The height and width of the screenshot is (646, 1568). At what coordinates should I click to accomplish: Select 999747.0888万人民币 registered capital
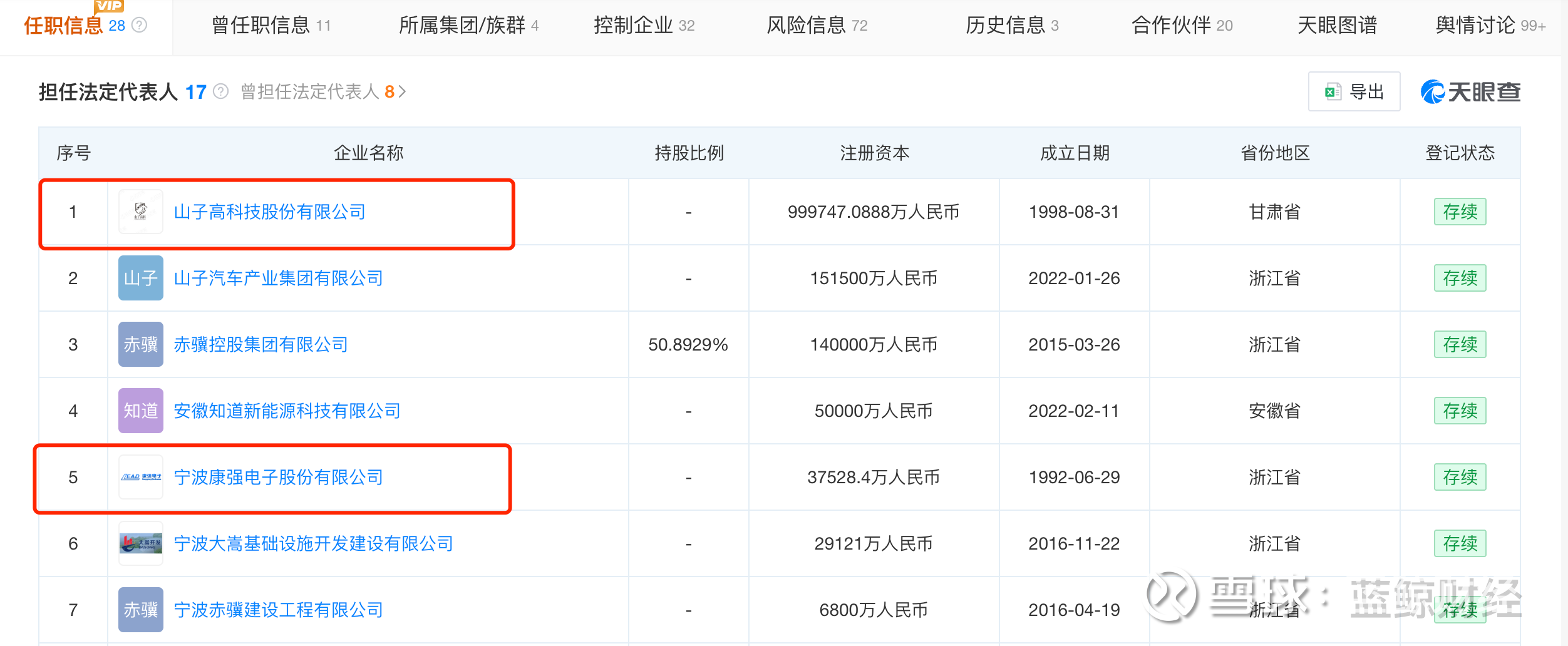click(874, 212)
